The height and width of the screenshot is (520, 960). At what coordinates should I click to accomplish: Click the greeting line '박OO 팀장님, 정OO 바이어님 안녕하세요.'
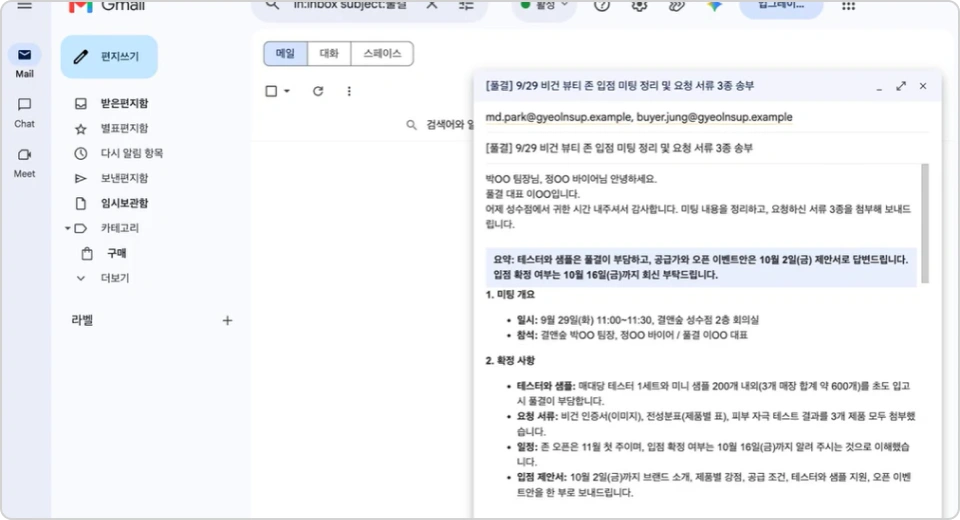click(x=571, y=179)
